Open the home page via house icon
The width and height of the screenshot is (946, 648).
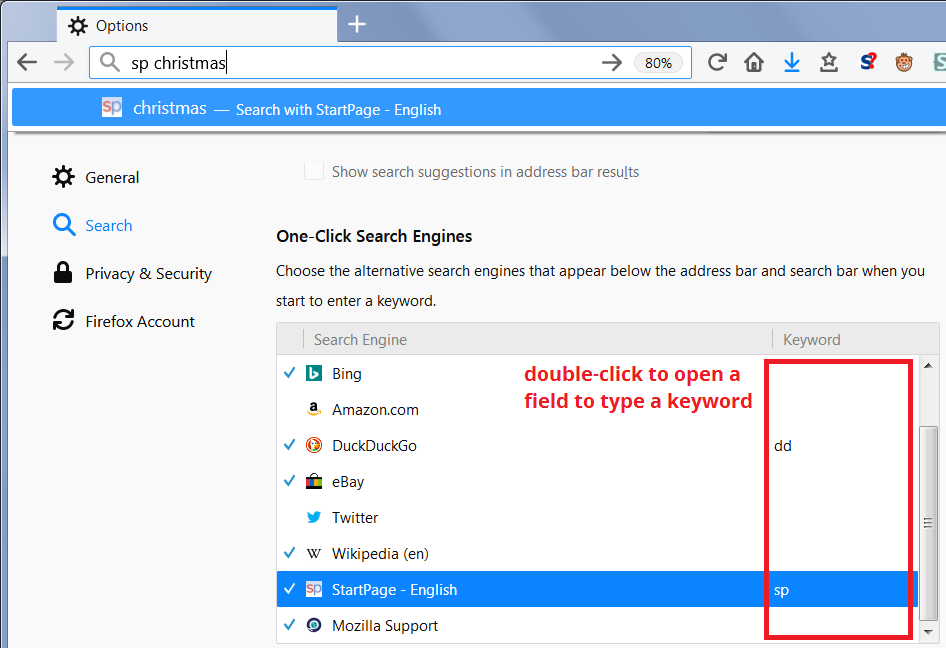[x=754, y=62]
